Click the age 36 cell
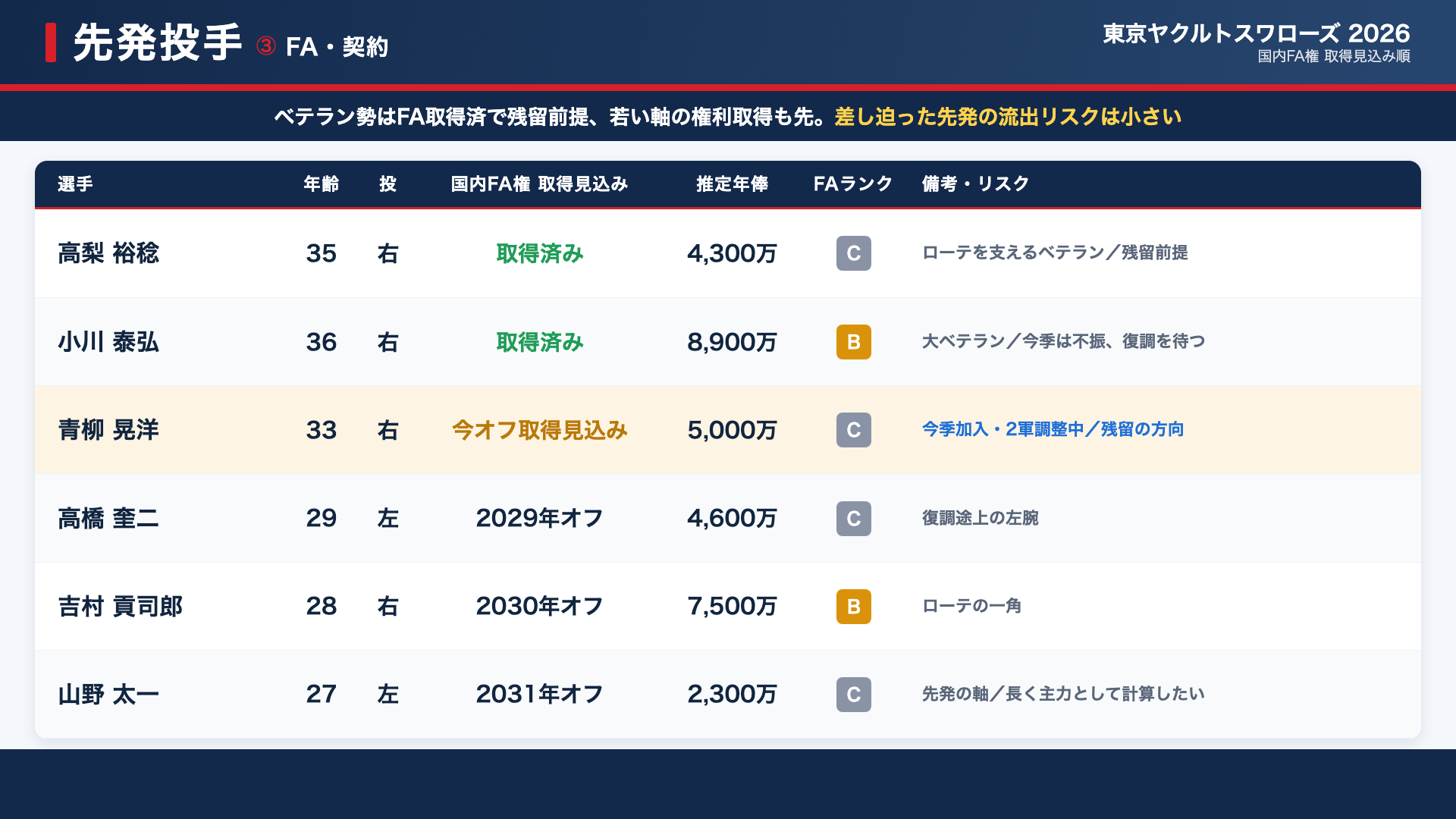 coord(322,342)
